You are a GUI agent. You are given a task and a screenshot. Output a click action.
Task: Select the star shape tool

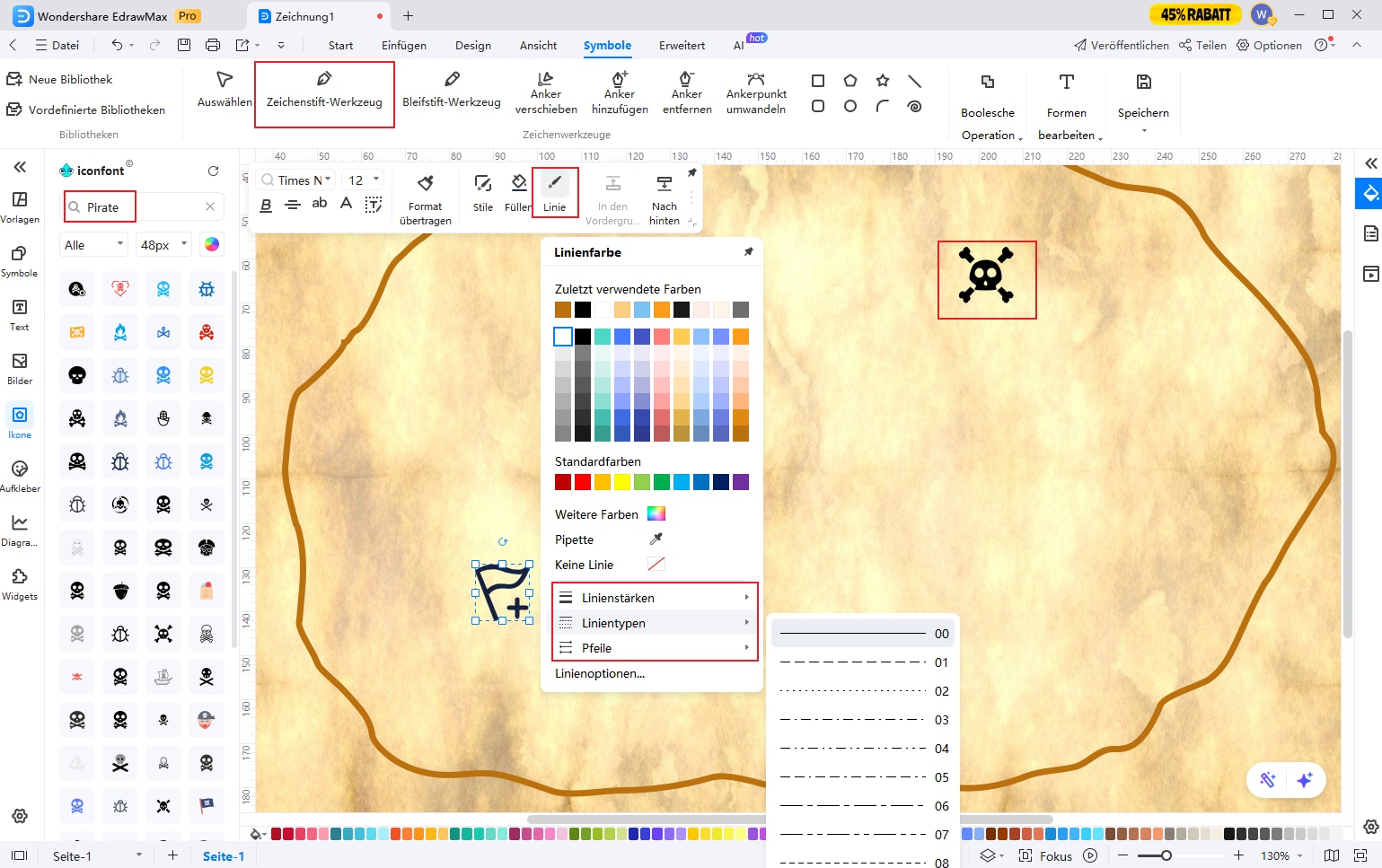point(883,81)
